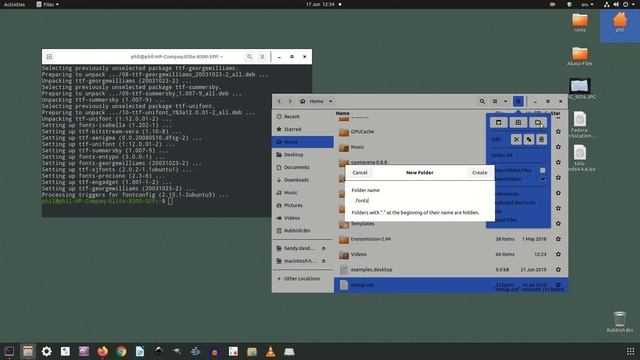Select Documents in the Files sidebar
This screenshot has width=640, height=360.
pyautogui.click(x=303, y=167)
